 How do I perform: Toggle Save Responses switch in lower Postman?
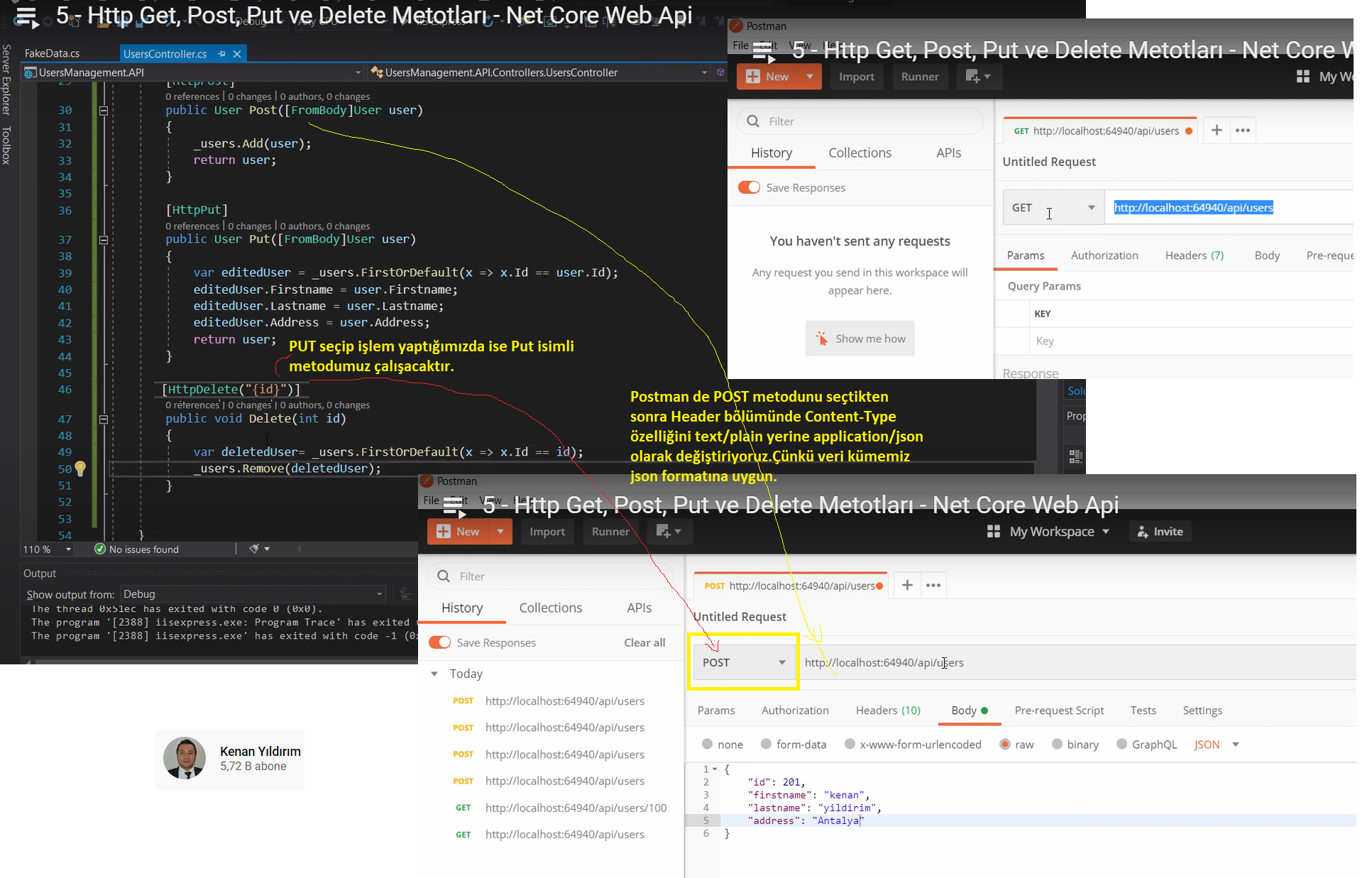[440, 642]
